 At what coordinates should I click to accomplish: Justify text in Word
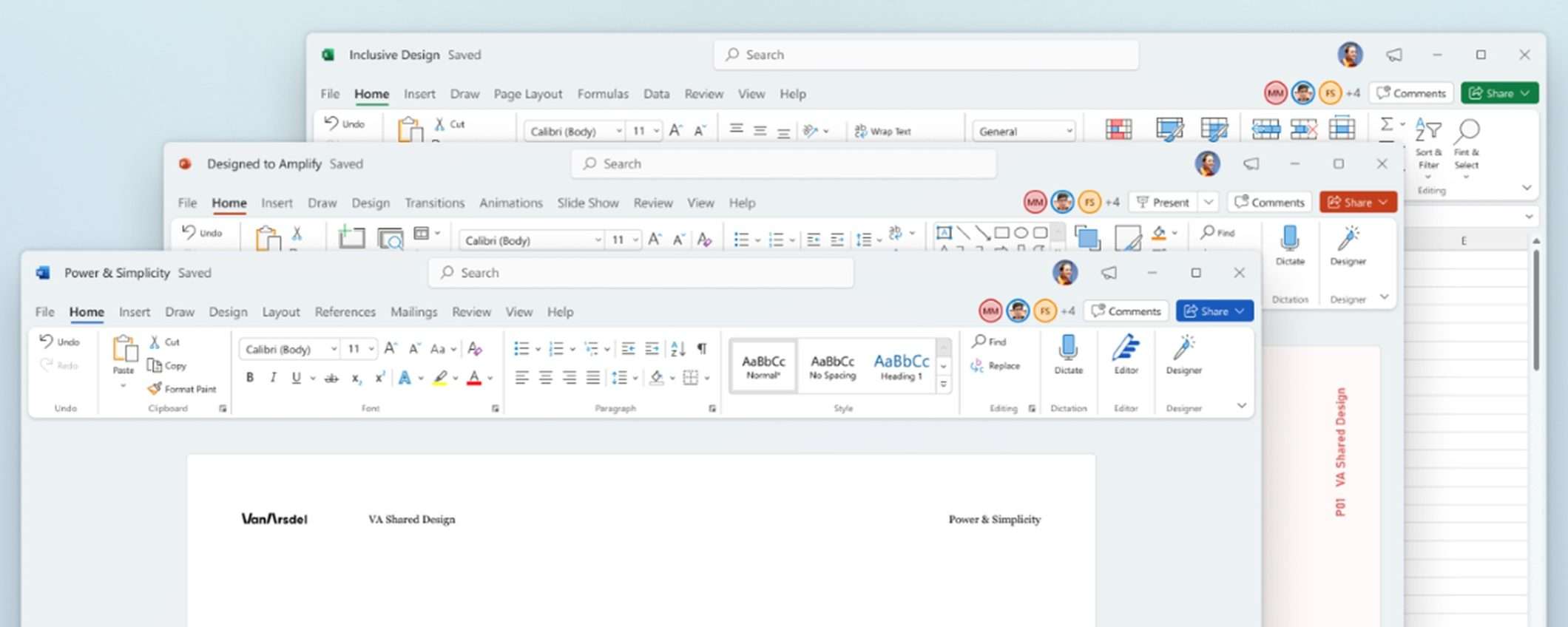[592, 378]
